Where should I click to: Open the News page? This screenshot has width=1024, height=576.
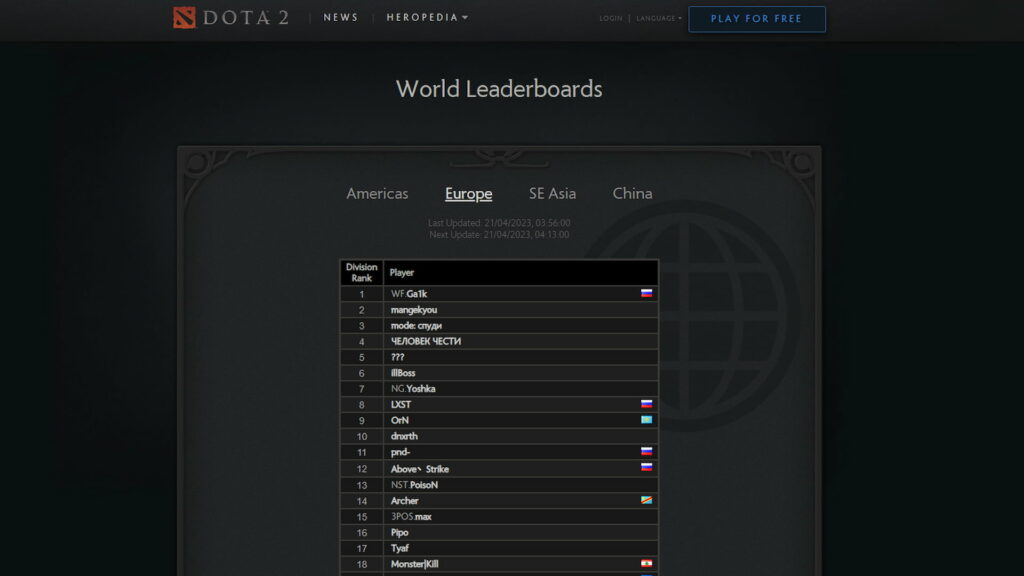pyautogui.click(x=340, y=18)
